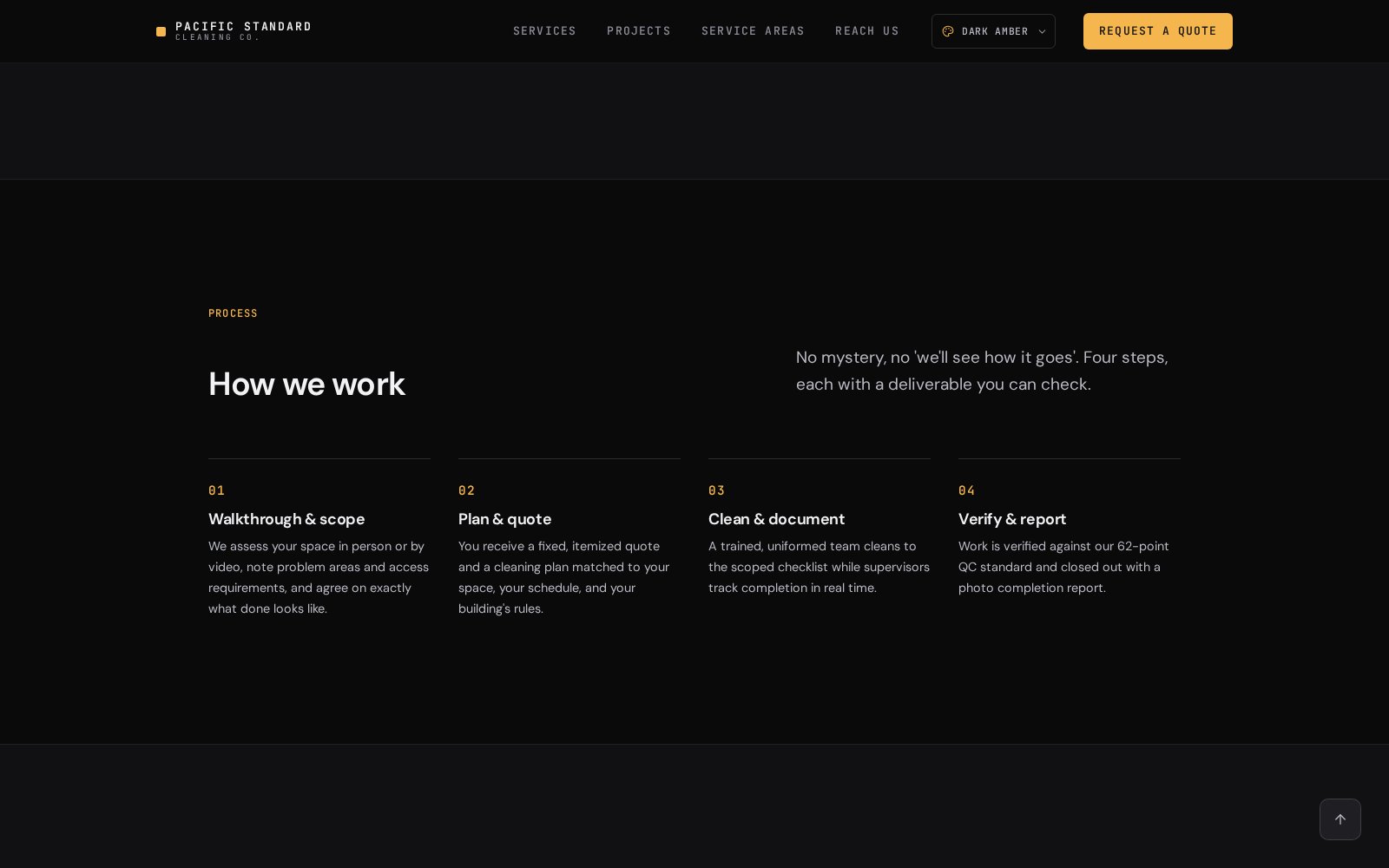Click the 'You receive a fixed' description
1389x868 pixels.
[x=564, y=577]
